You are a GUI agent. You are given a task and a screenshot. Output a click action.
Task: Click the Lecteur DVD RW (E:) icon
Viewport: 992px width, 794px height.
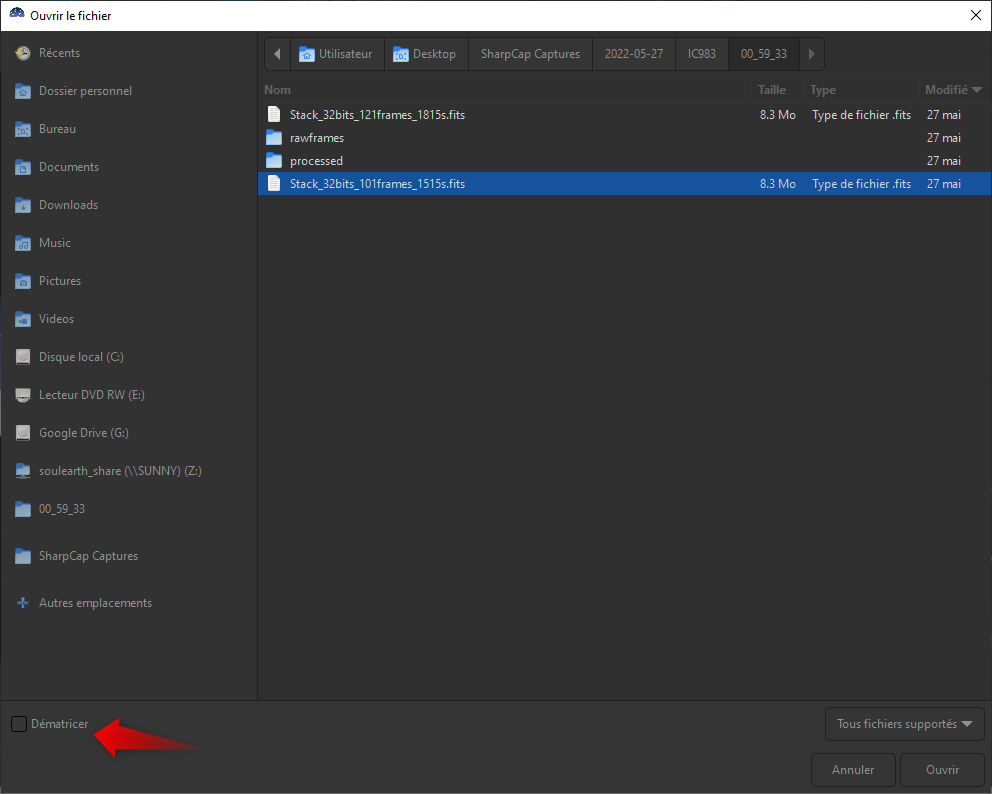coord(23,395)
